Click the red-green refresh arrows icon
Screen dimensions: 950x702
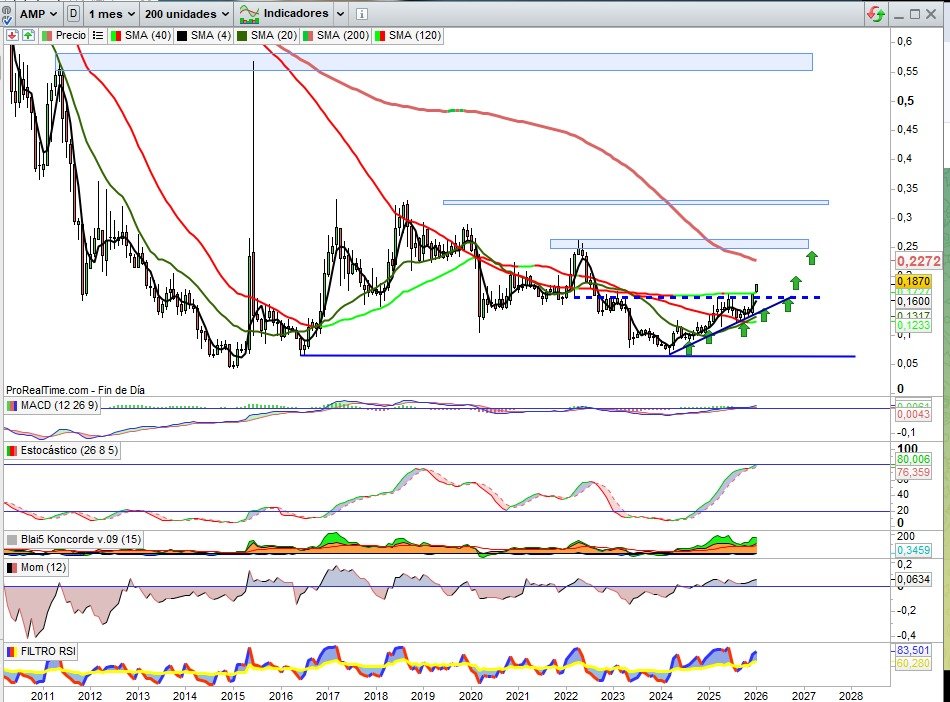click(x=875, y=13)
